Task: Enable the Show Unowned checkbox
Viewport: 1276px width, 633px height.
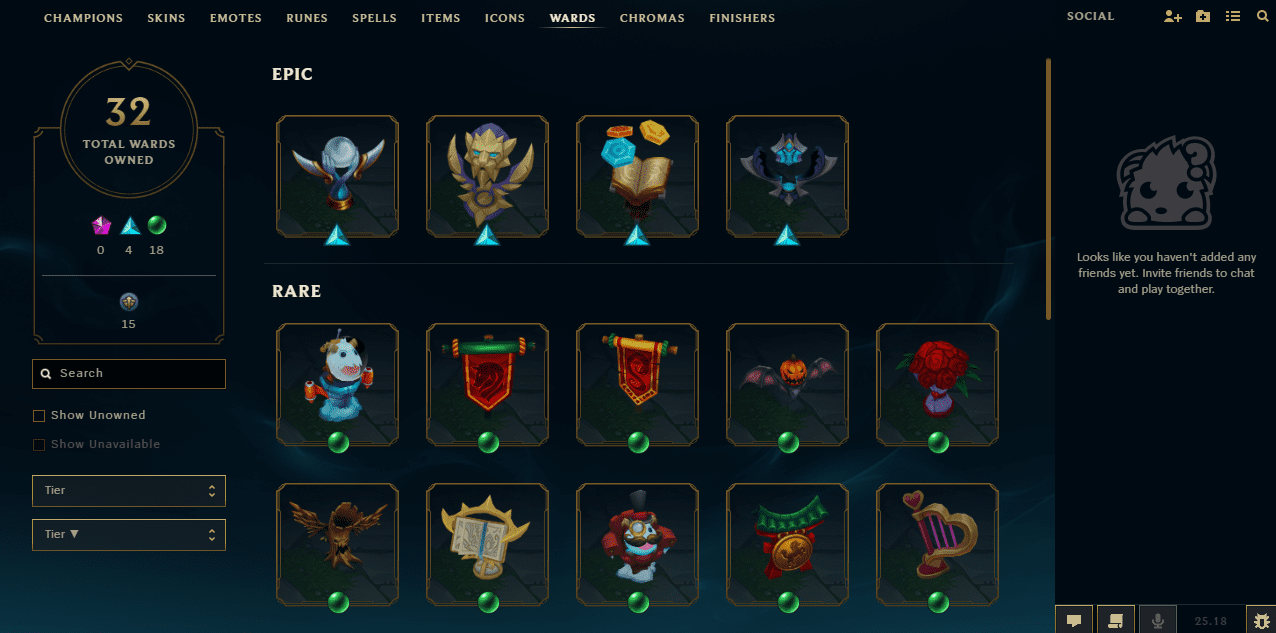Action: click(39, 416)
